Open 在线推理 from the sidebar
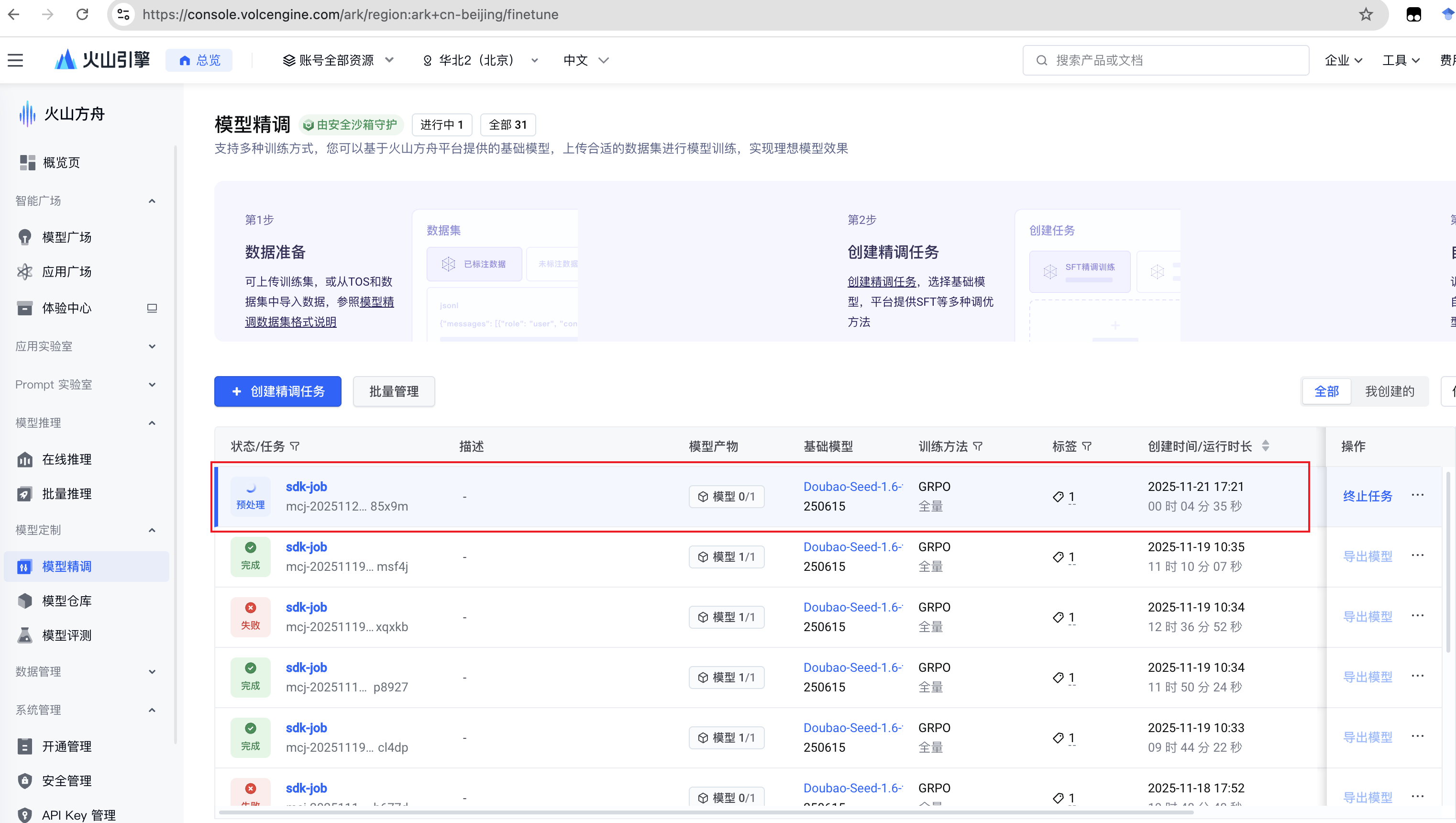Screen dimensions: 1456x823 (66, 459)
